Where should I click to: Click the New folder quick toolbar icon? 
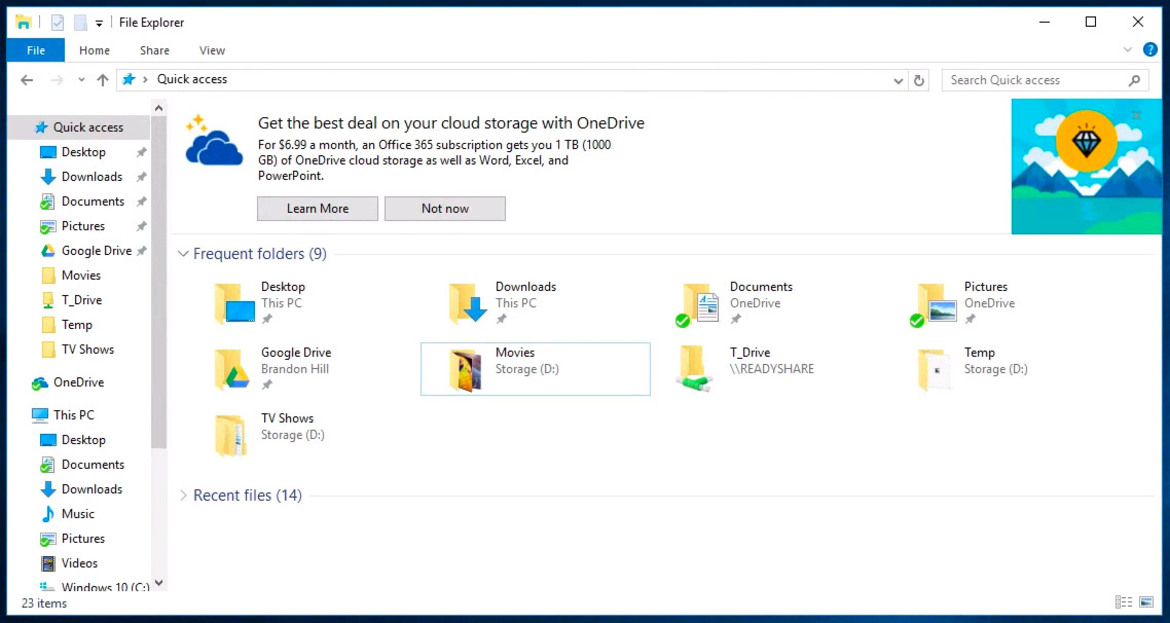click(80, 22)
